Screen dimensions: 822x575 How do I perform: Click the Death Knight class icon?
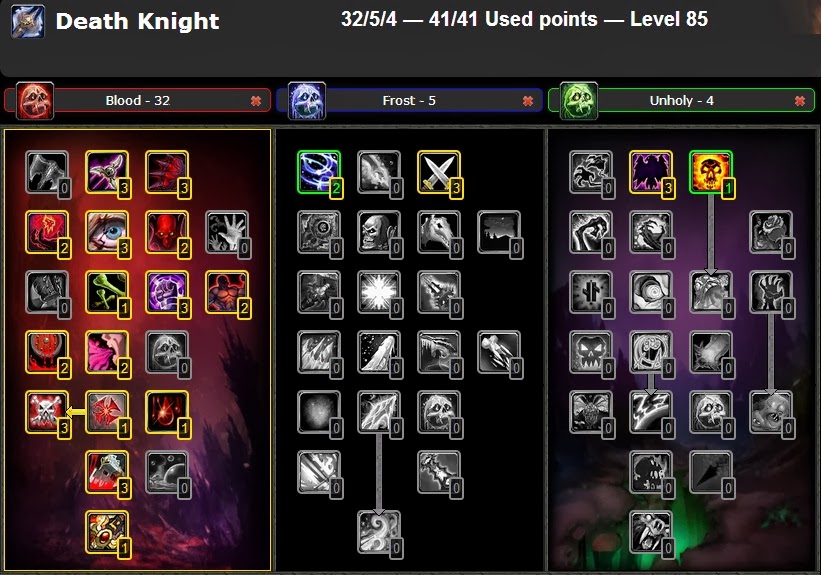28,21
